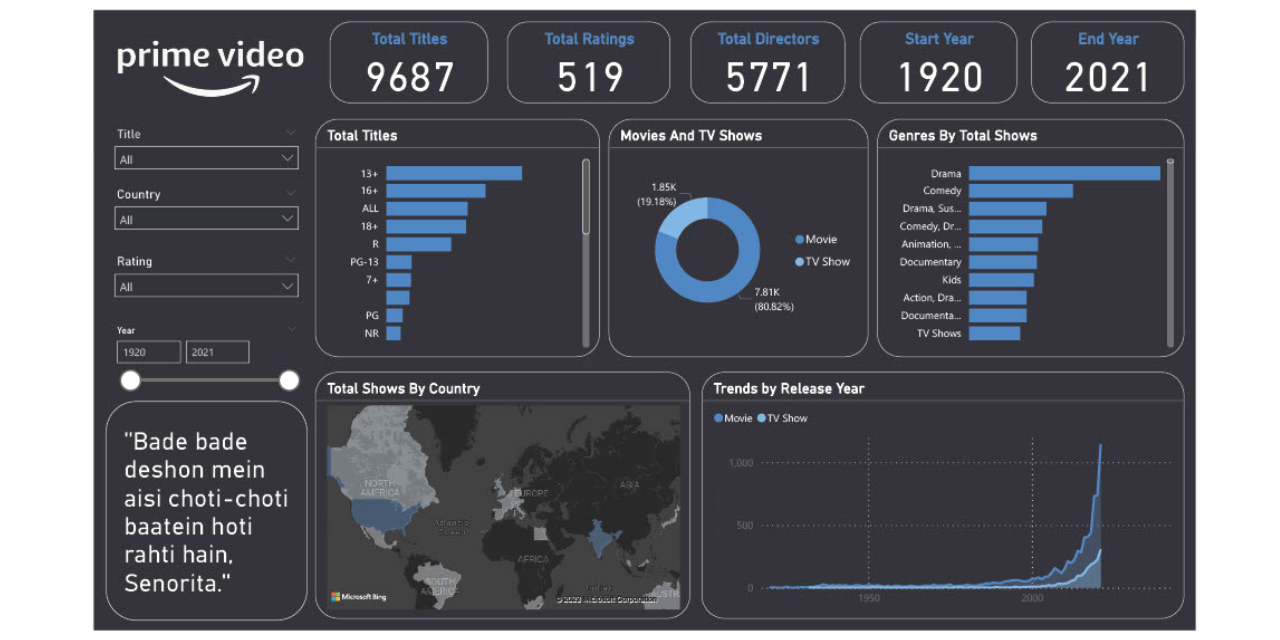
Task: Click the left handle of the Year range slider
Action: [x=131, y=380]
